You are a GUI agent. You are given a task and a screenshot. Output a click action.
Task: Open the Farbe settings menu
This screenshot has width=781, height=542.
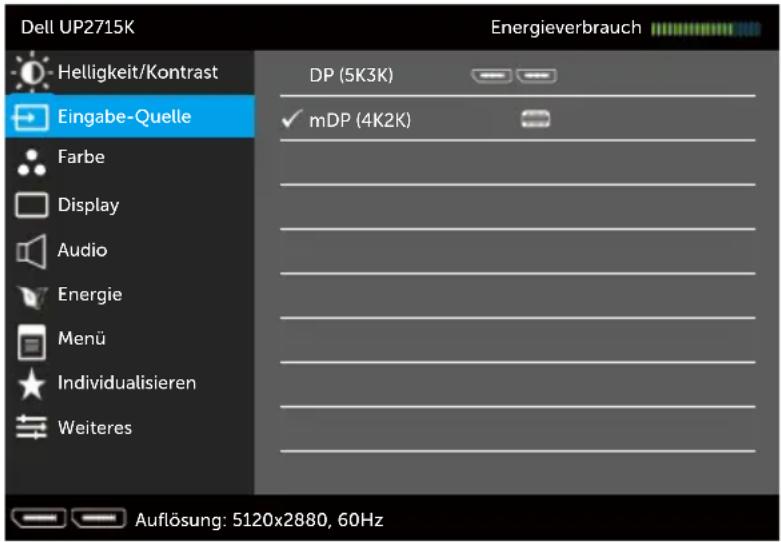coord(130,160)
